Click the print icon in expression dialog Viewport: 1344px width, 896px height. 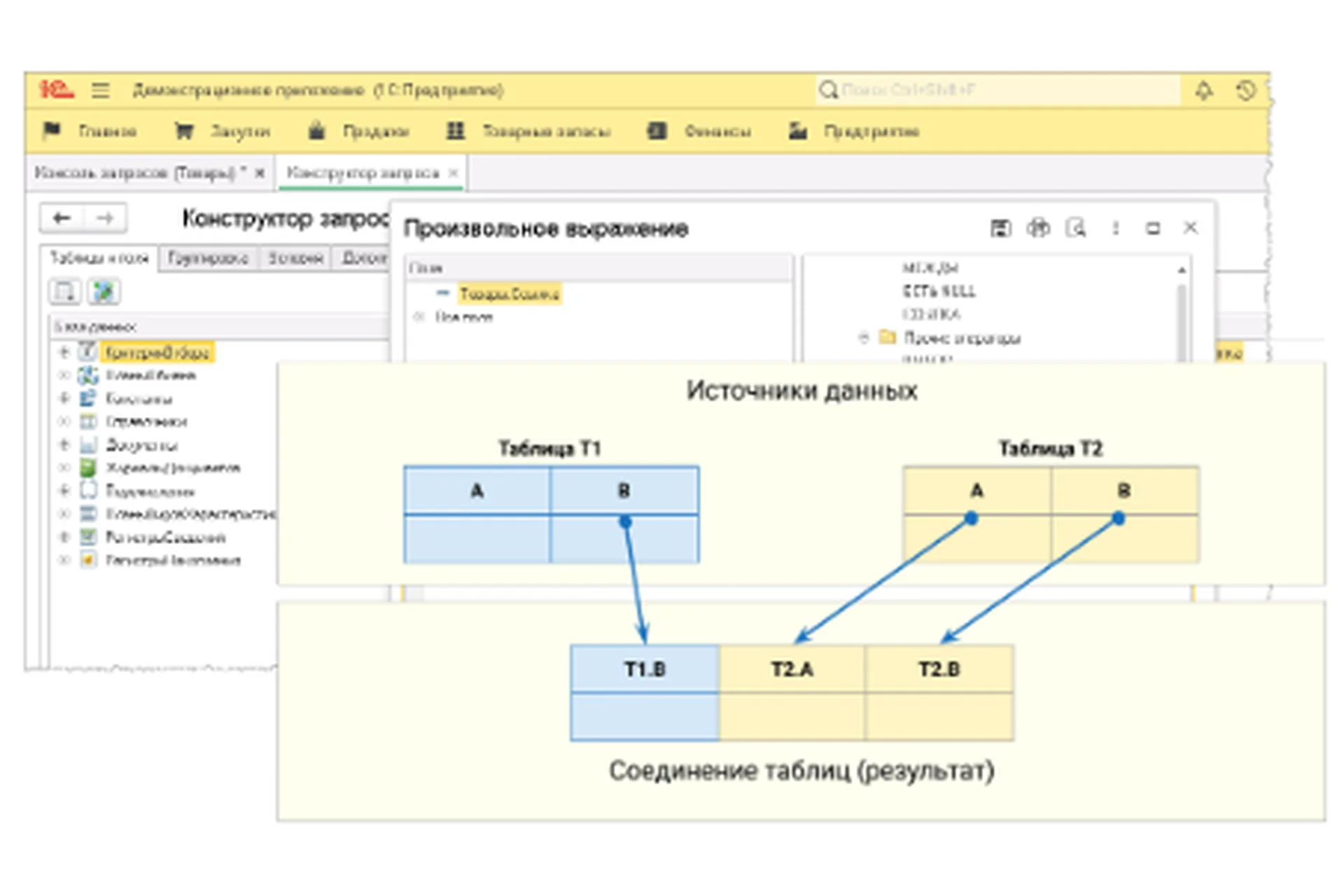pyautogui.click(x=1038, y=228)
